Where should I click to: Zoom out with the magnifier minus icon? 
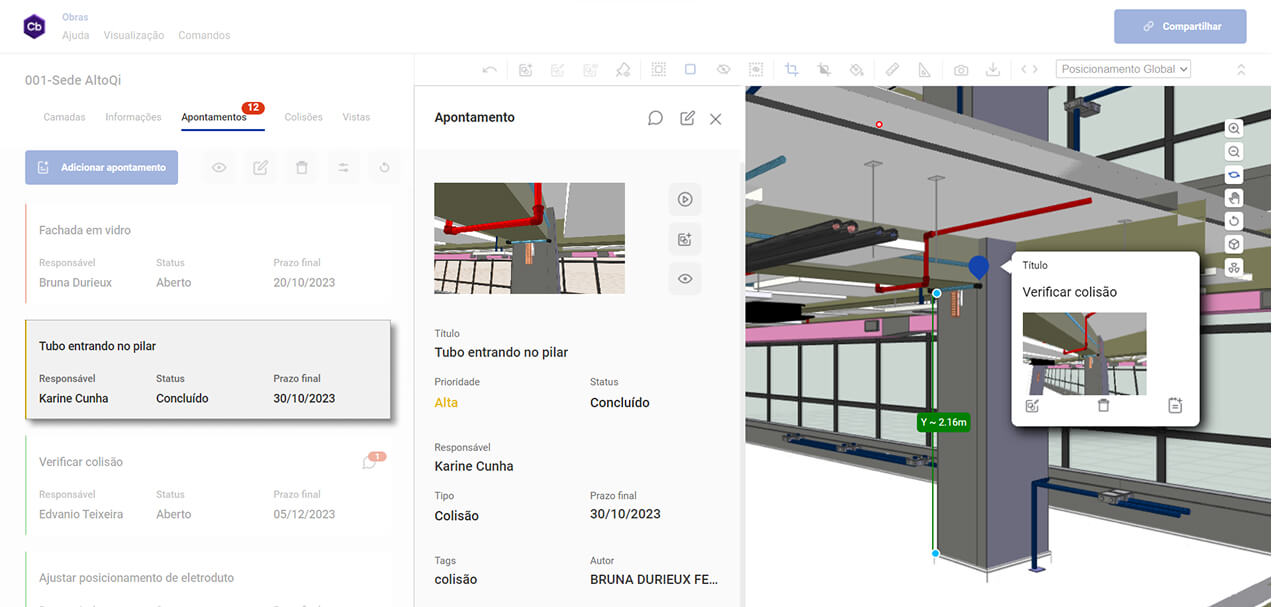(x=1234, y=152)
